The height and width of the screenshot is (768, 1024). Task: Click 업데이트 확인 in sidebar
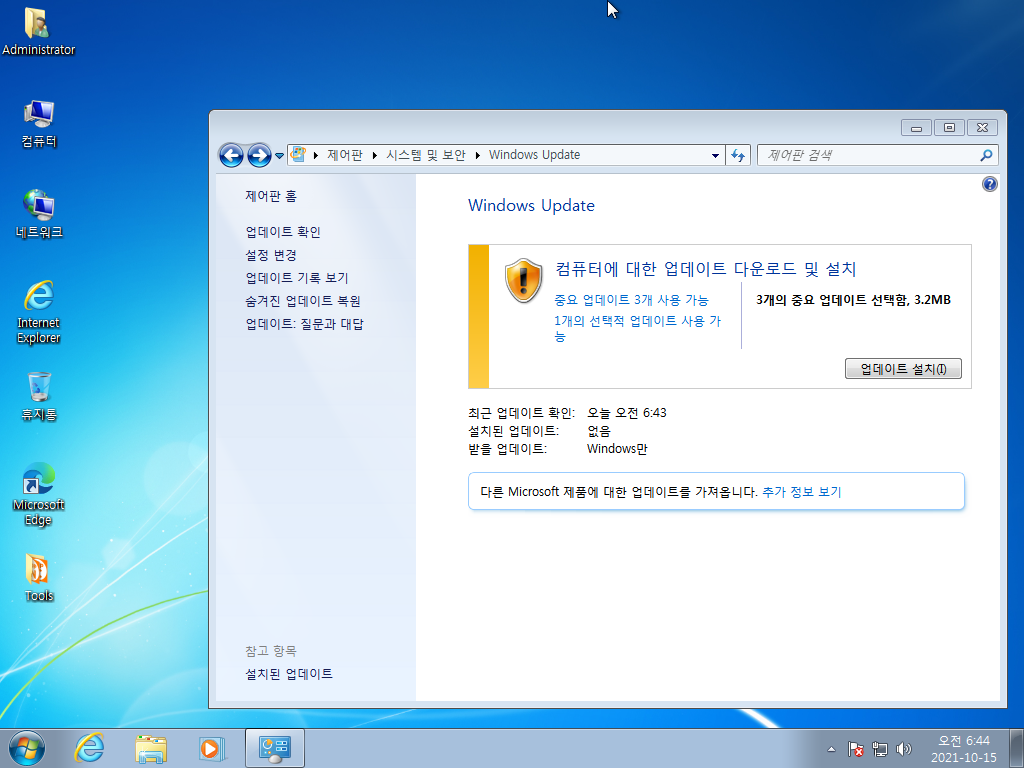(x=283, y=232)
